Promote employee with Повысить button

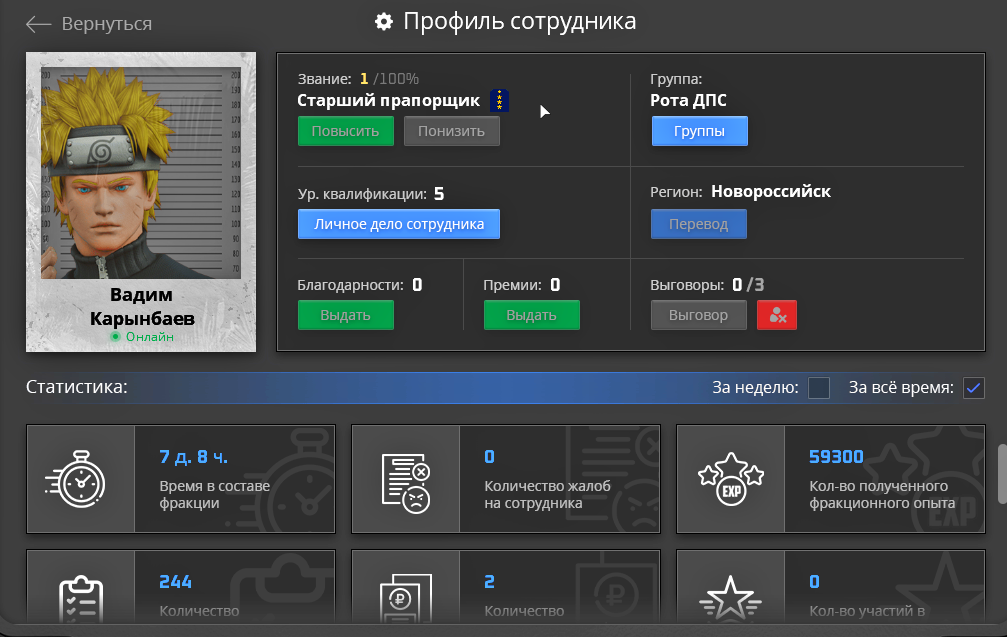click(x=345, y=131)
